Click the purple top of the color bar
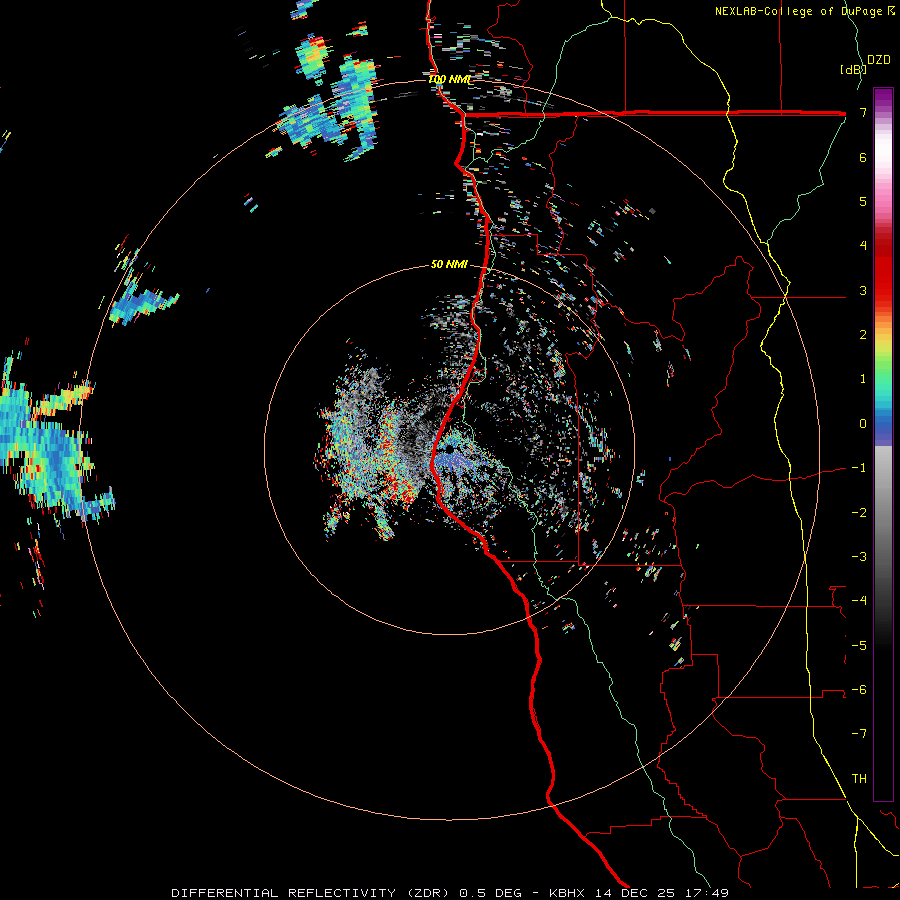 (x=883, y=98)
